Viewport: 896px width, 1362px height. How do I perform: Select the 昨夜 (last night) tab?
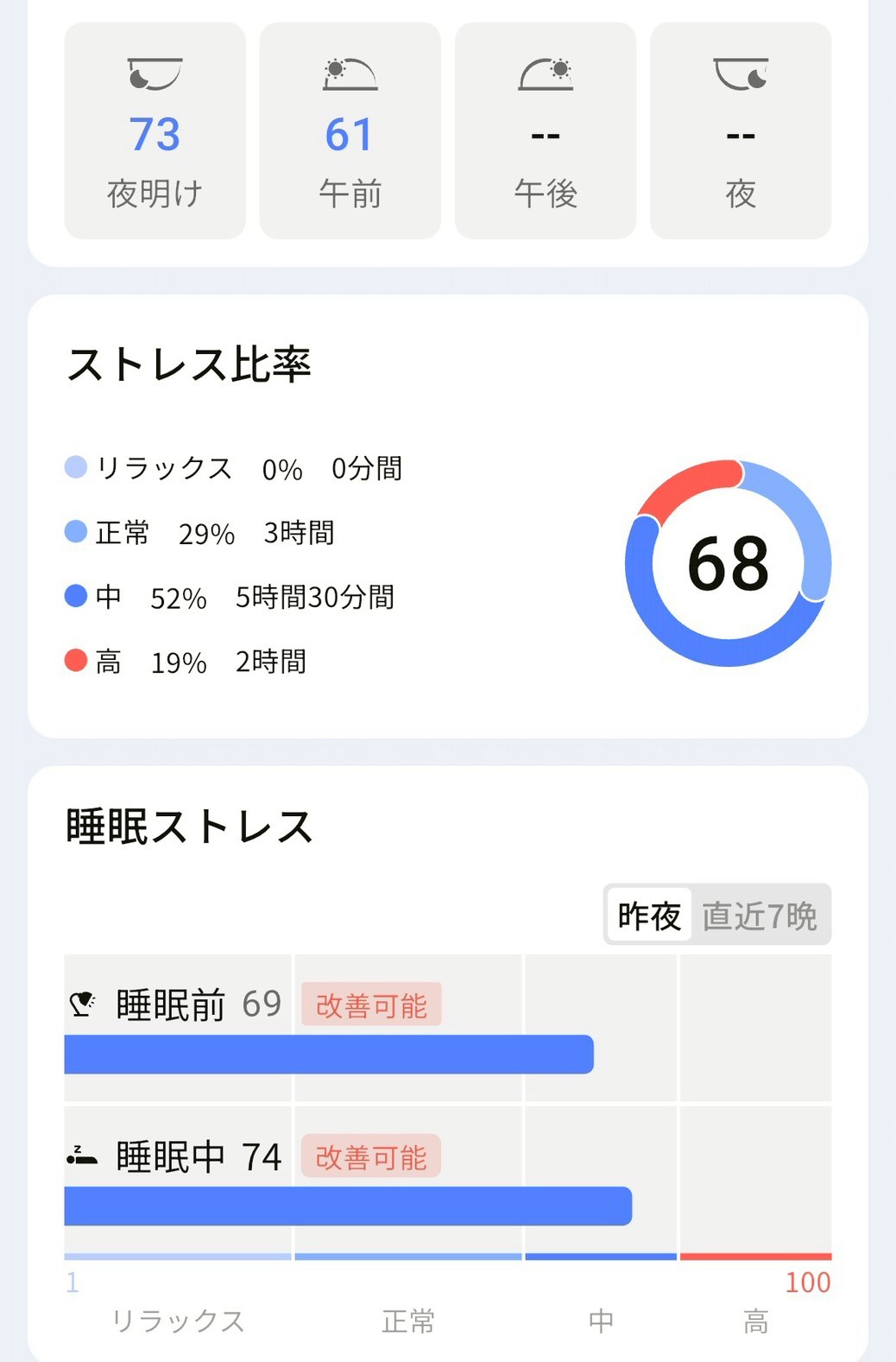click(x=649, y=915)
